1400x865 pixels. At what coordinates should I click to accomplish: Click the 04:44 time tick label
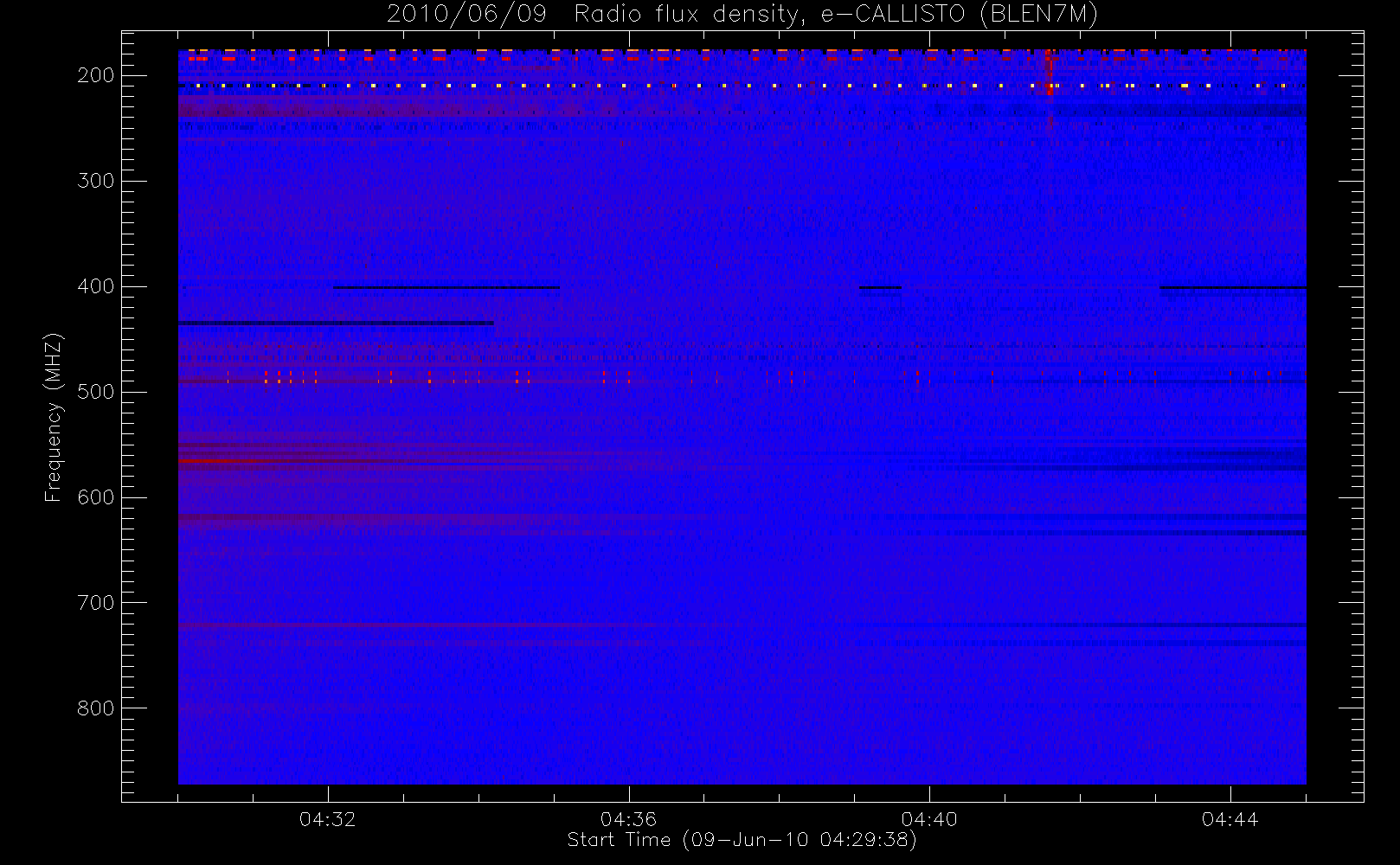point(1230,818)
